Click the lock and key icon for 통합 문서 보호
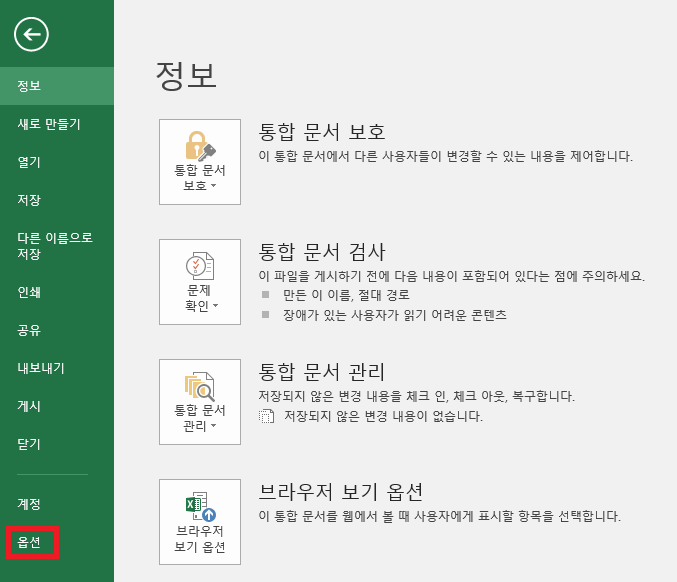The image size is (677, 582). [x=200, y=146]
